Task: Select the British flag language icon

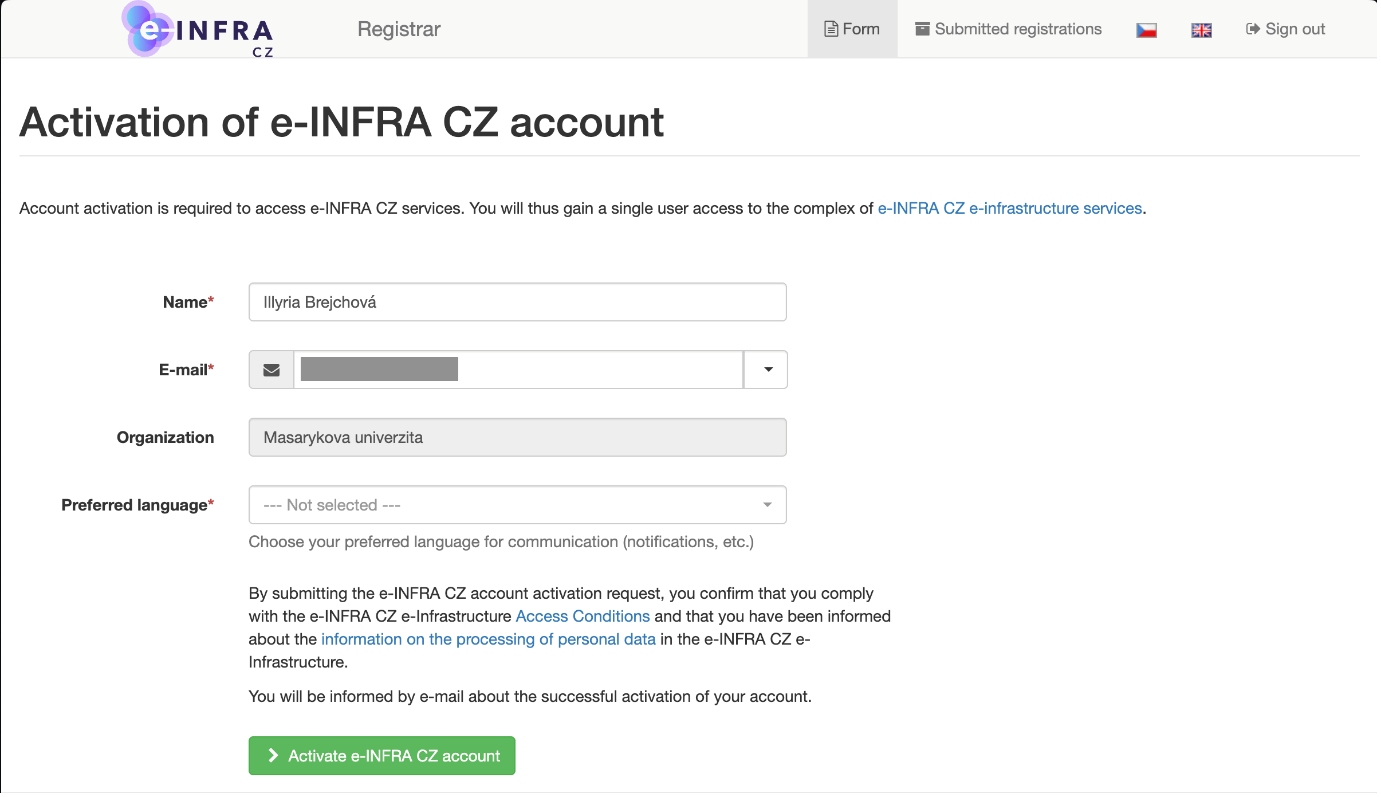Action: coord(1201,29)
